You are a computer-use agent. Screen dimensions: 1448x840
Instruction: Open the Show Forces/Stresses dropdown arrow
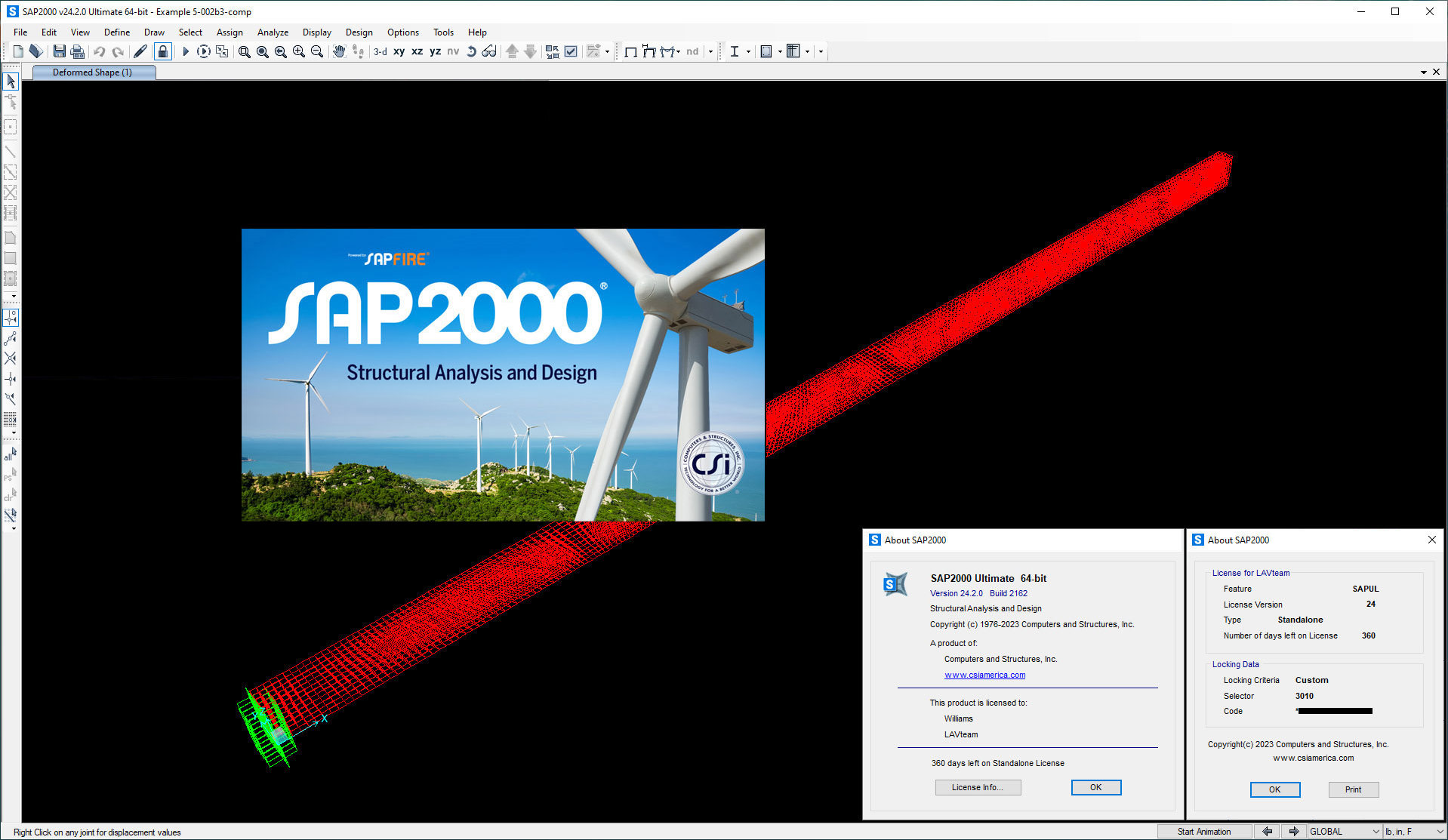click(678, 52)
